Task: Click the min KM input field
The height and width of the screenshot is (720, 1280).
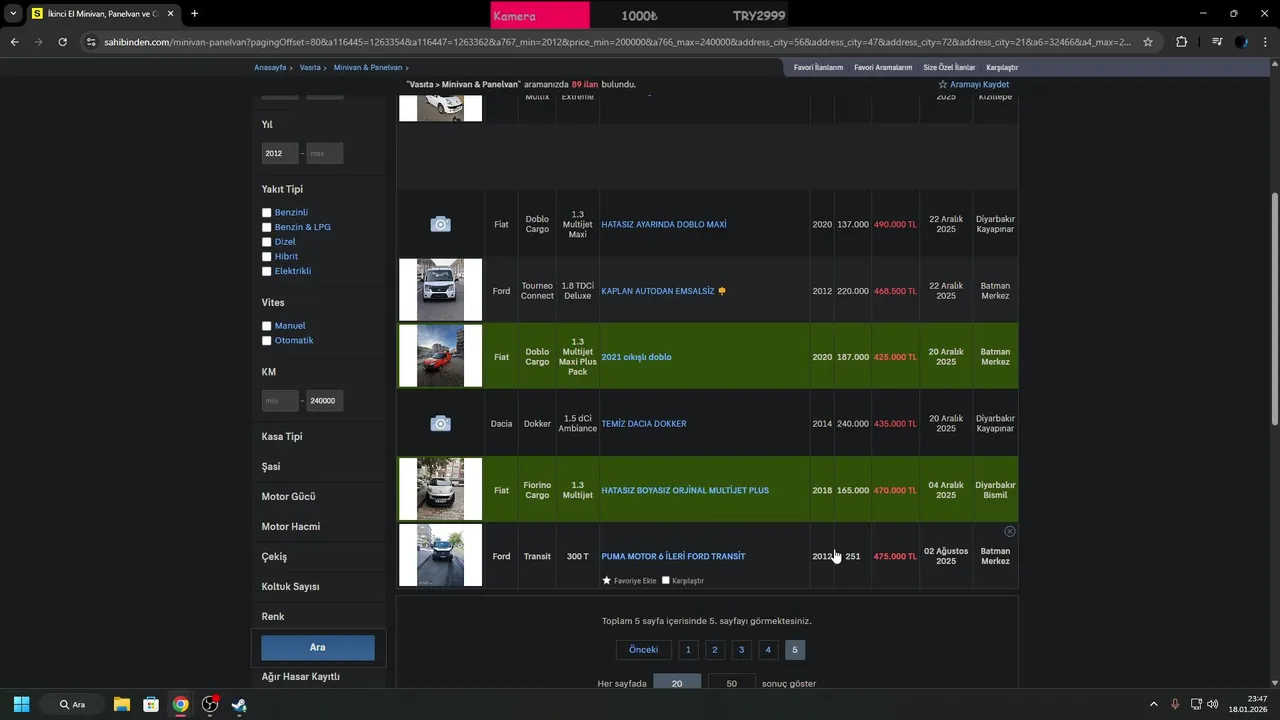Action: 280,401
